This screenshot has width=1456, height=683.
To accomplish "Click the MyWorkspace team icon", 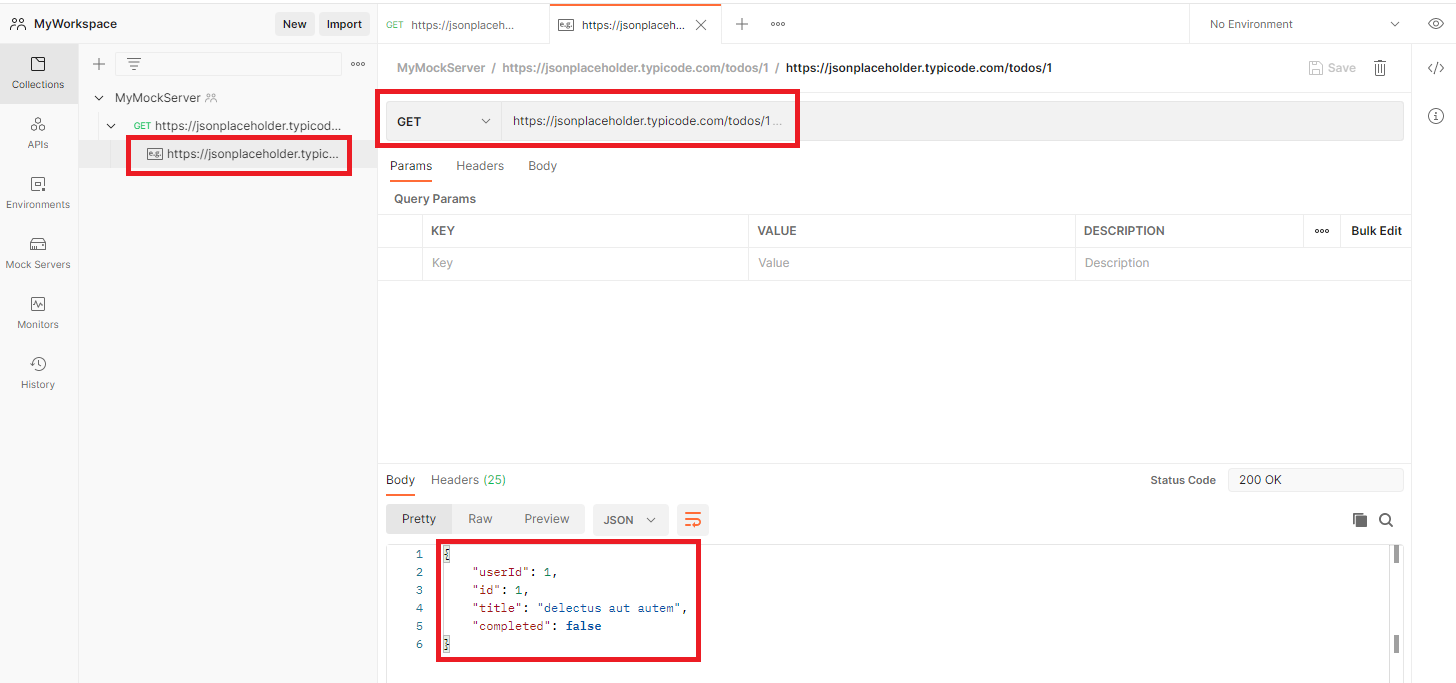I will 18,24.
